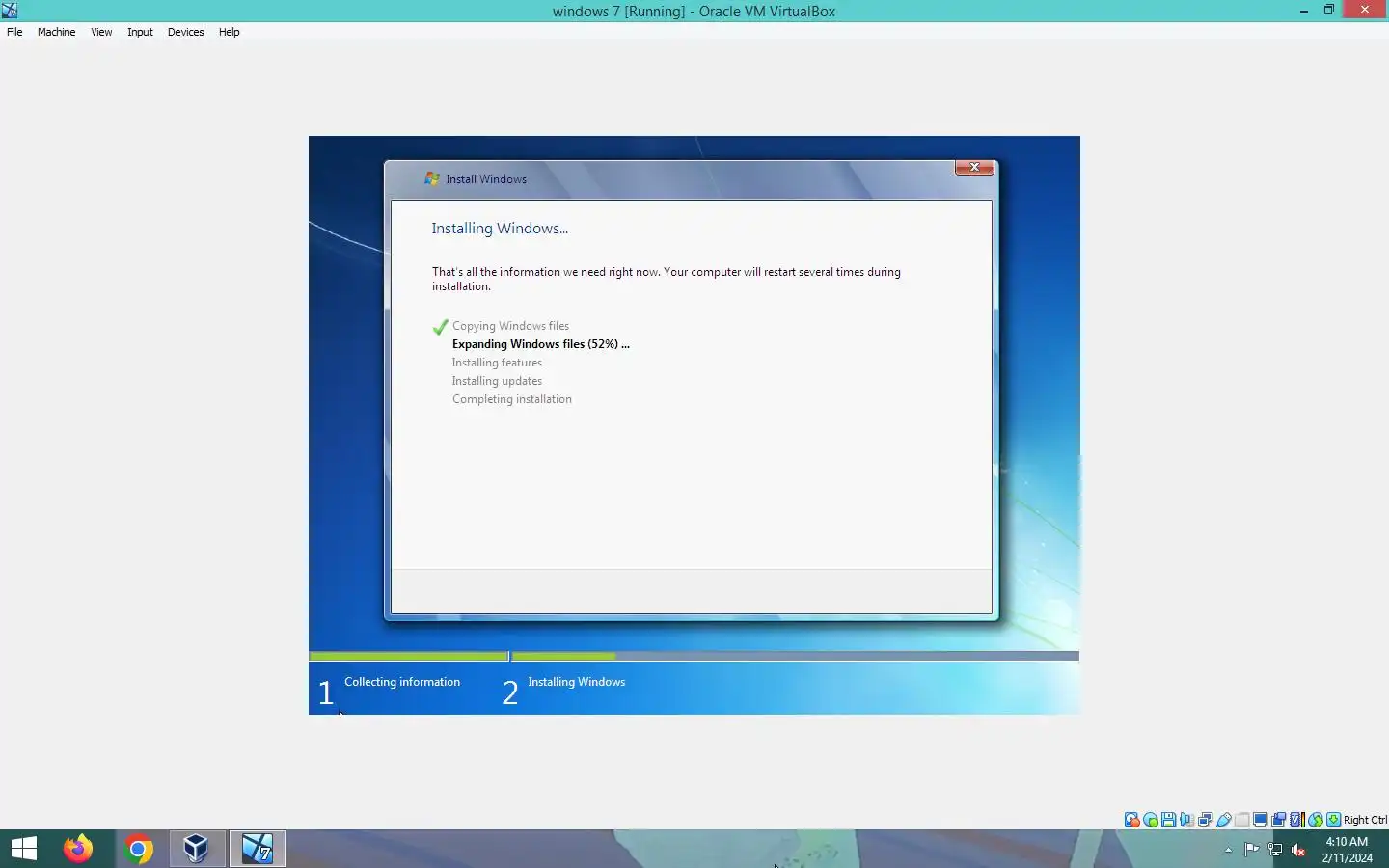Open the View menu
Viewport: 1389px width, 868px height.
101,32
